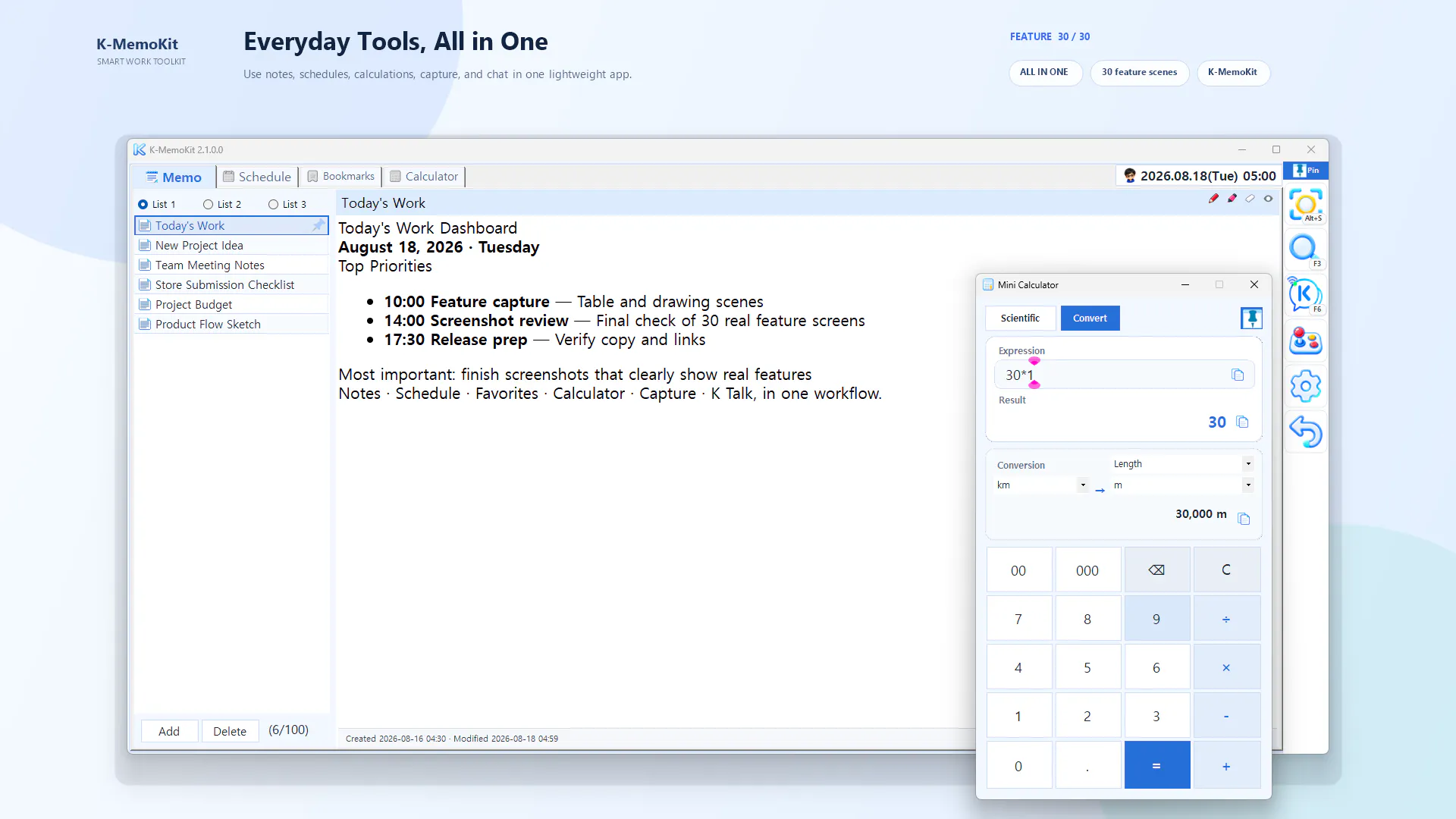
Task: Select the List 1 radio button
Action: click(x=143, y=205)
